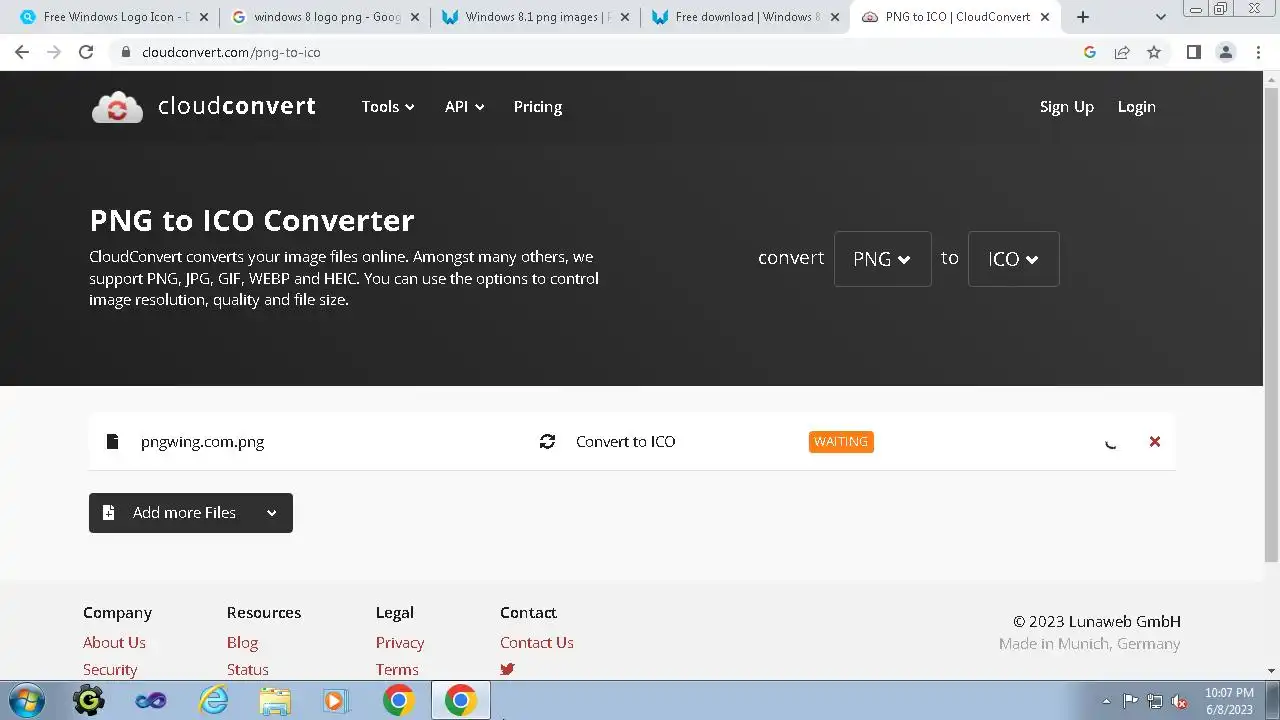This screenshot has height=720, width=1280.
Task: Open the About Us footer link
Action: [114, 642]
